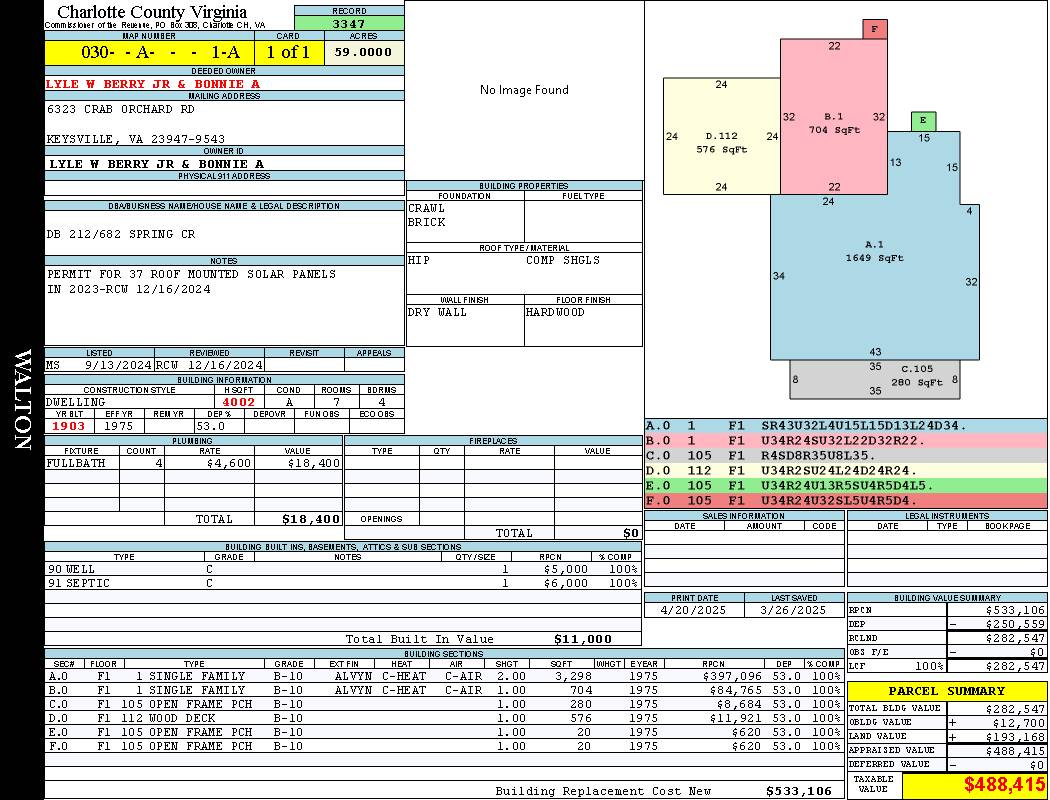Select the OBLDG VALUE $12,700
Viewport: 1050px width, 800px height.
(x=1019, y=723)
